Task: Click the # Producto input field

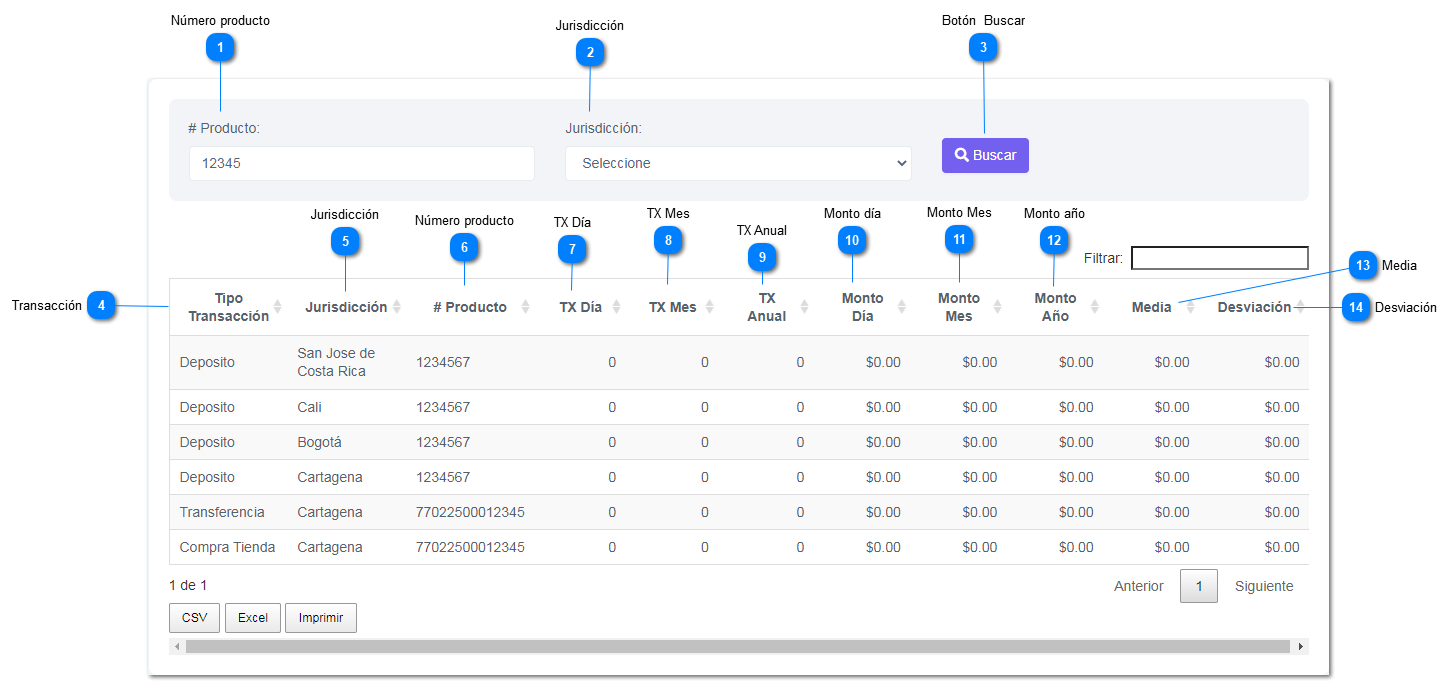Action: pyautogui.click(x=361, y=163)
